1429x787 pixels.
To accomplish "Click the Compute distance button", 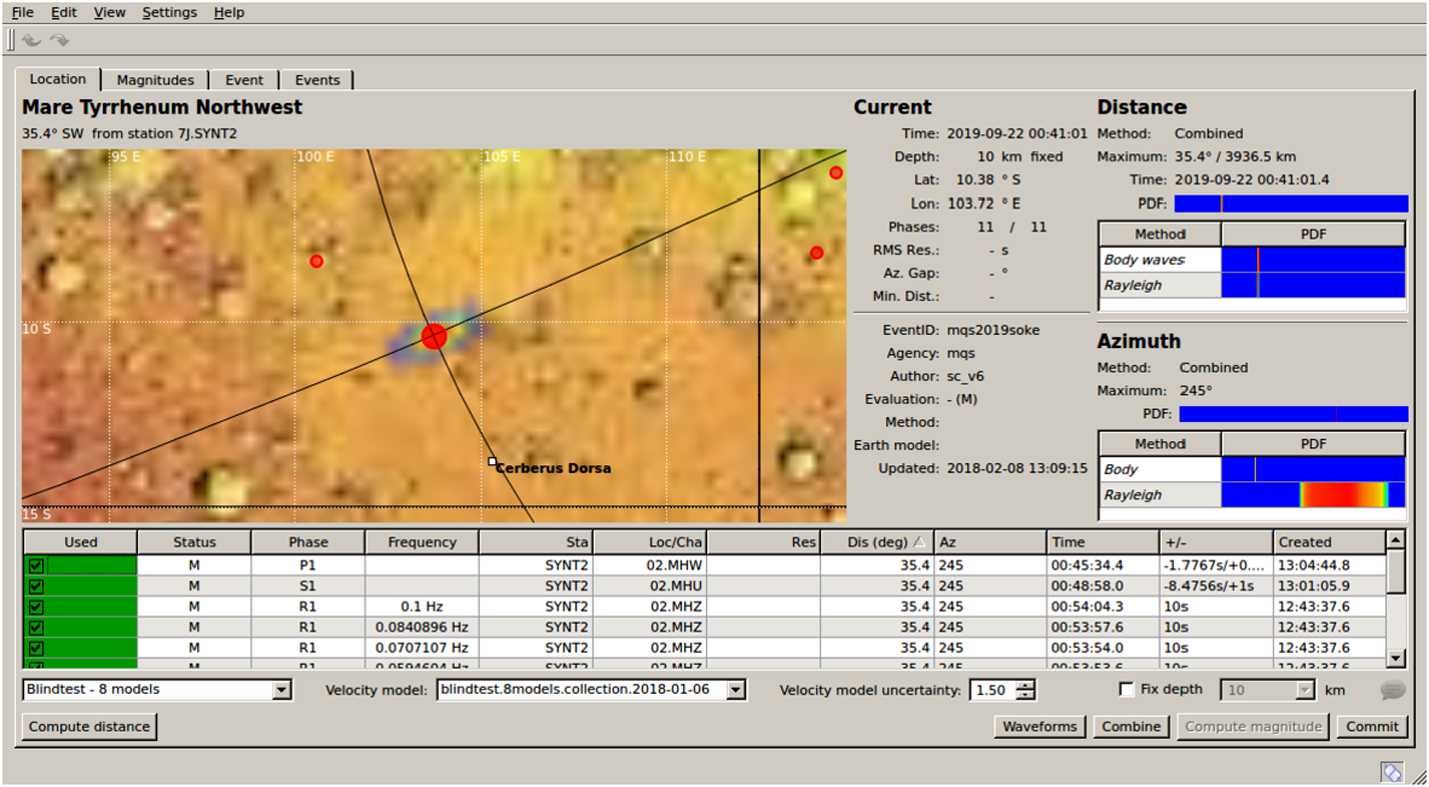I will click(x=89, y=726).
